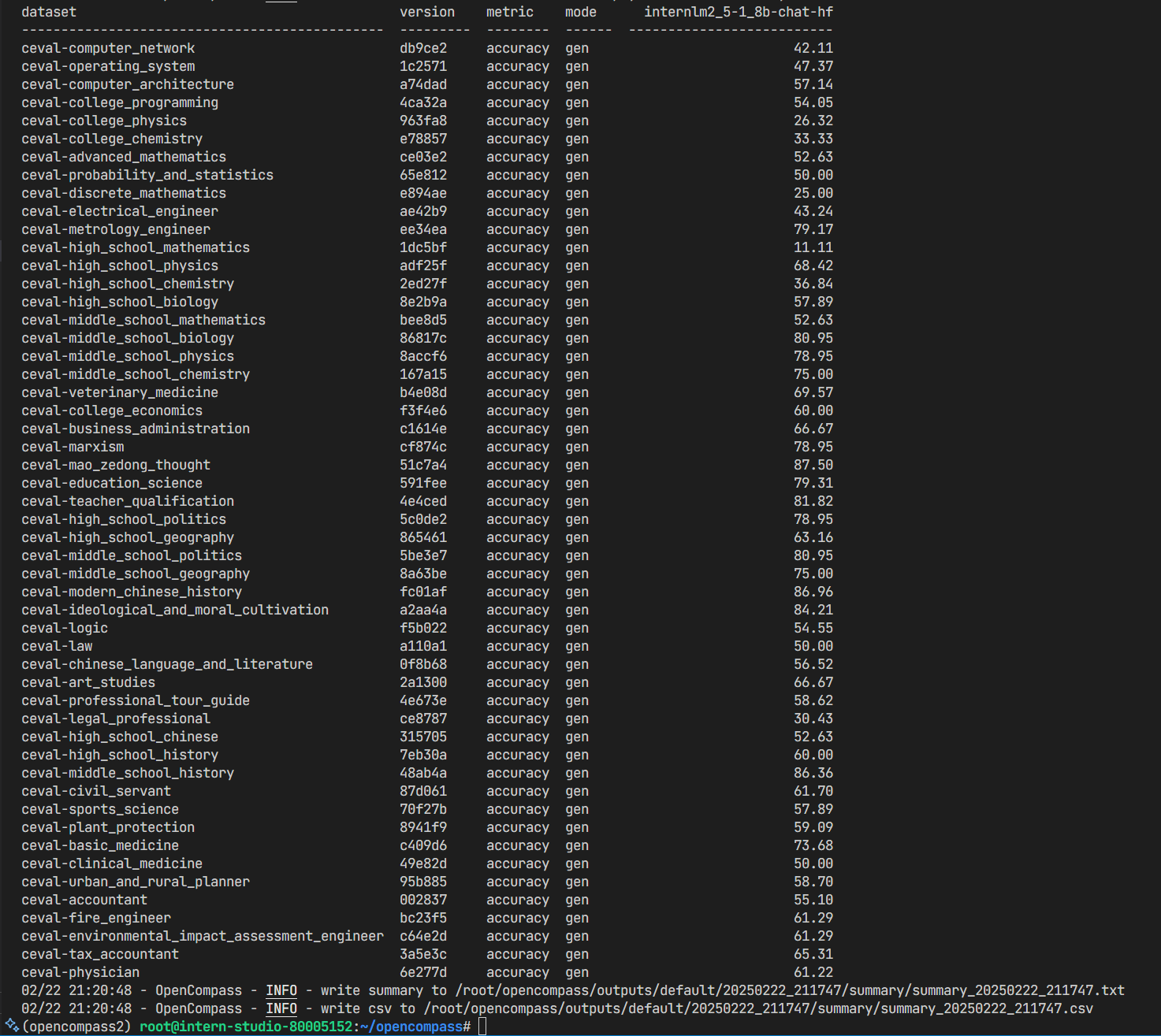
Task: Click 'ceval-professional_tour_guide' dataset name
Action: [136, 700]
